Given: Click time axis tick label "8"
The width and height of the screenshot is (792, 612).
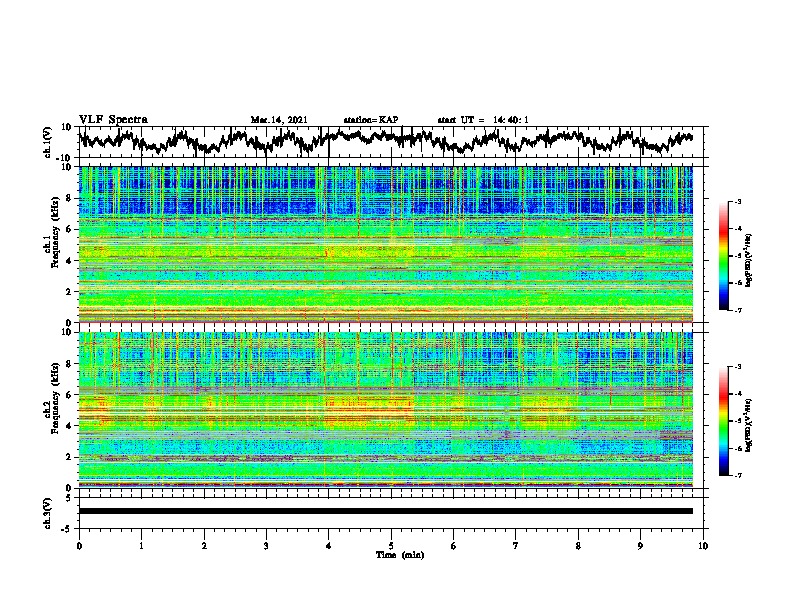Looking at the screenshot, I should pyautogui.click(x=578, y=546).
